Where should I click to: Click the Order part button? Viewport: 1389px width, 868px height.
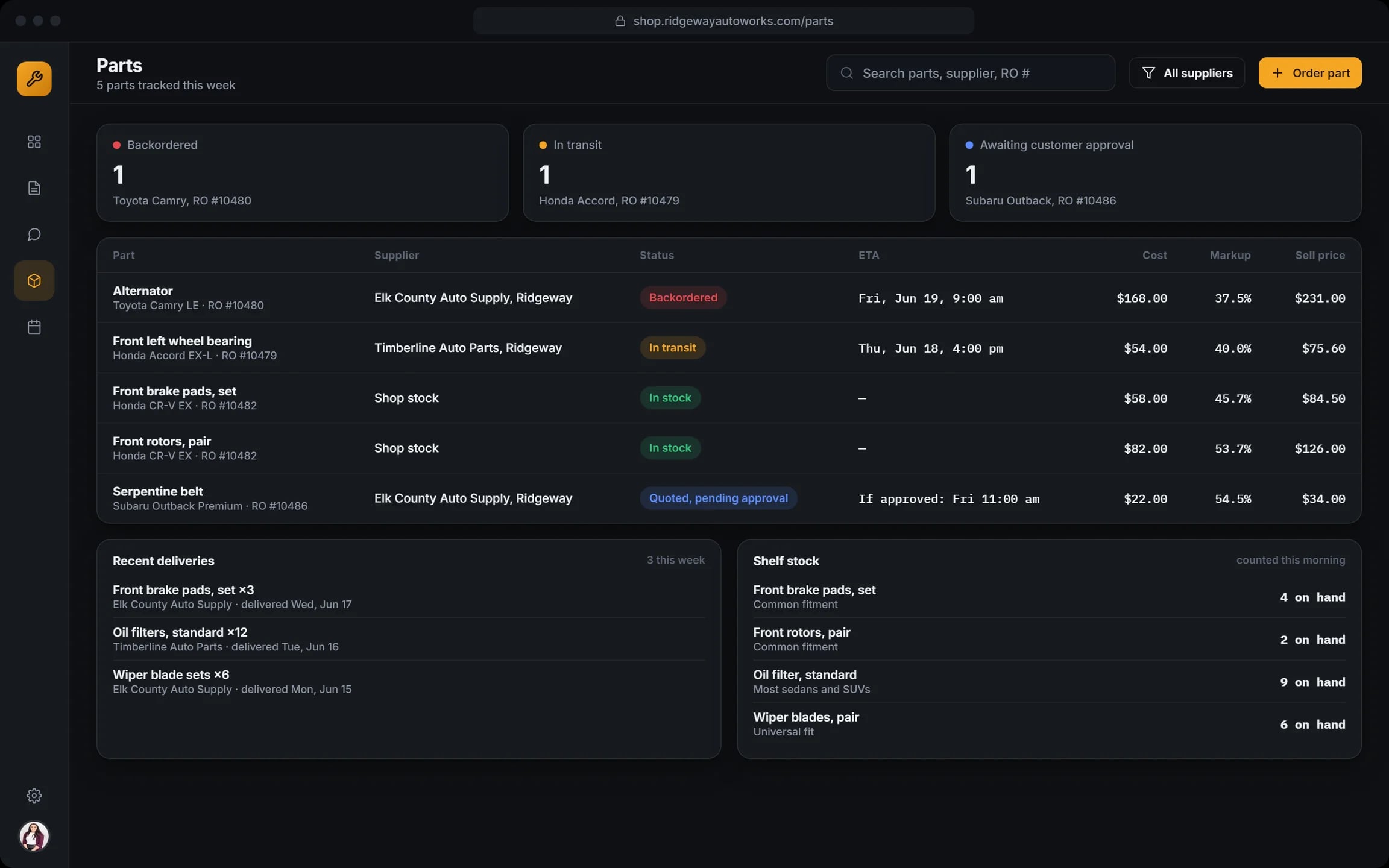[1310, 73]
